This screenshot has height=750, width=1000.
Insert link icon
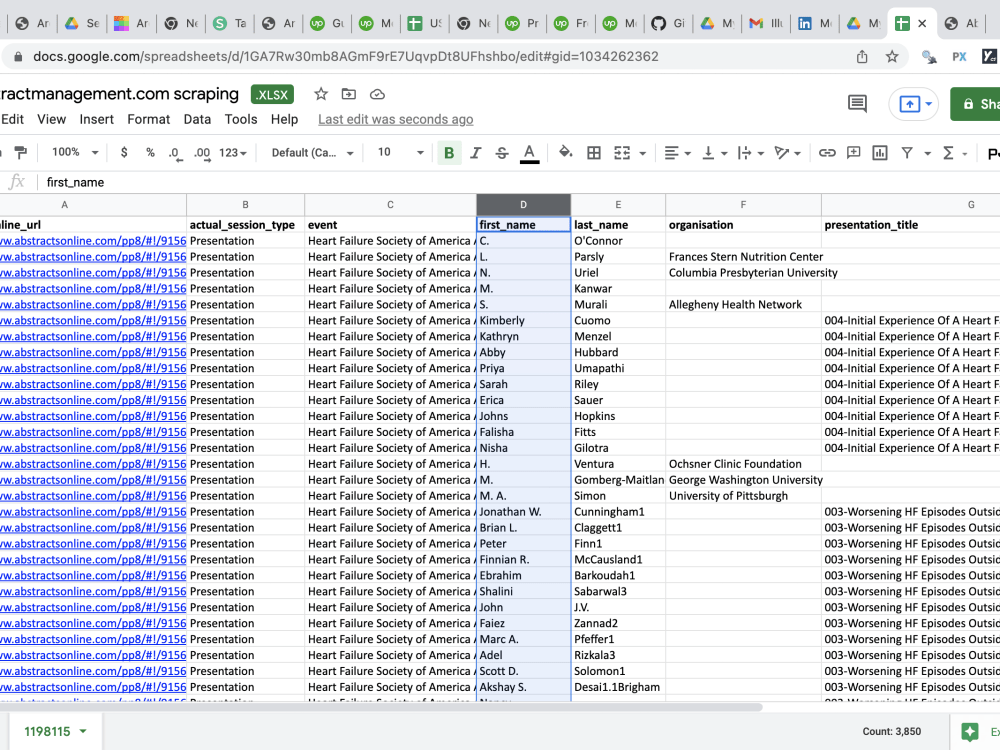[827, 152]
